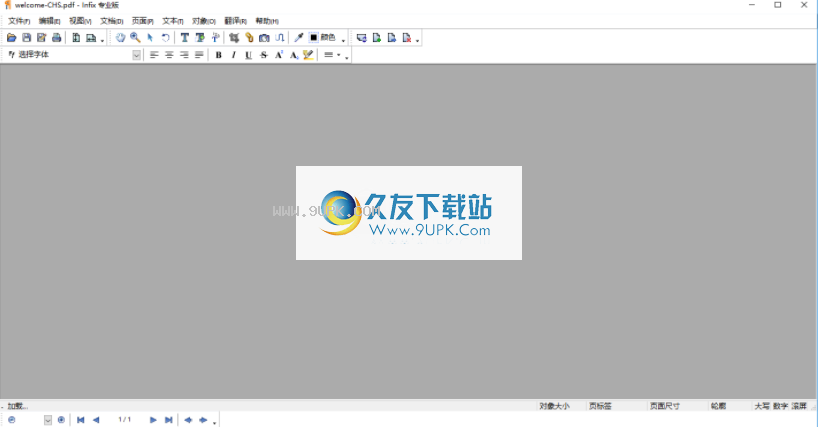Image resolution: width=818 pixels, height=427 pixels.
Task: Select the Eyedropper tool
Action: 299,38
